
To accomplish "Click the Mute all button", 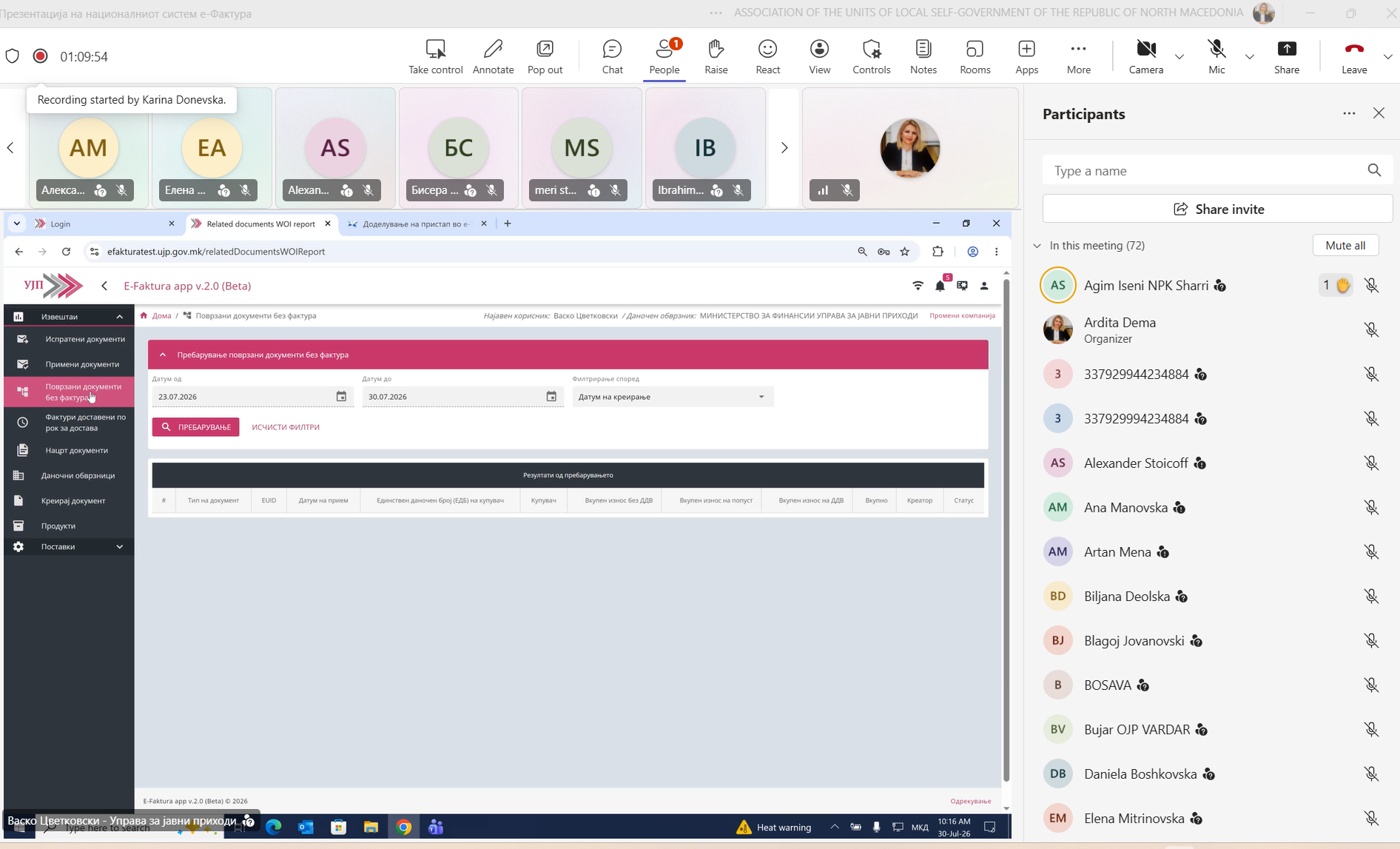I will pyautogui.click(x=1345, y=246).
